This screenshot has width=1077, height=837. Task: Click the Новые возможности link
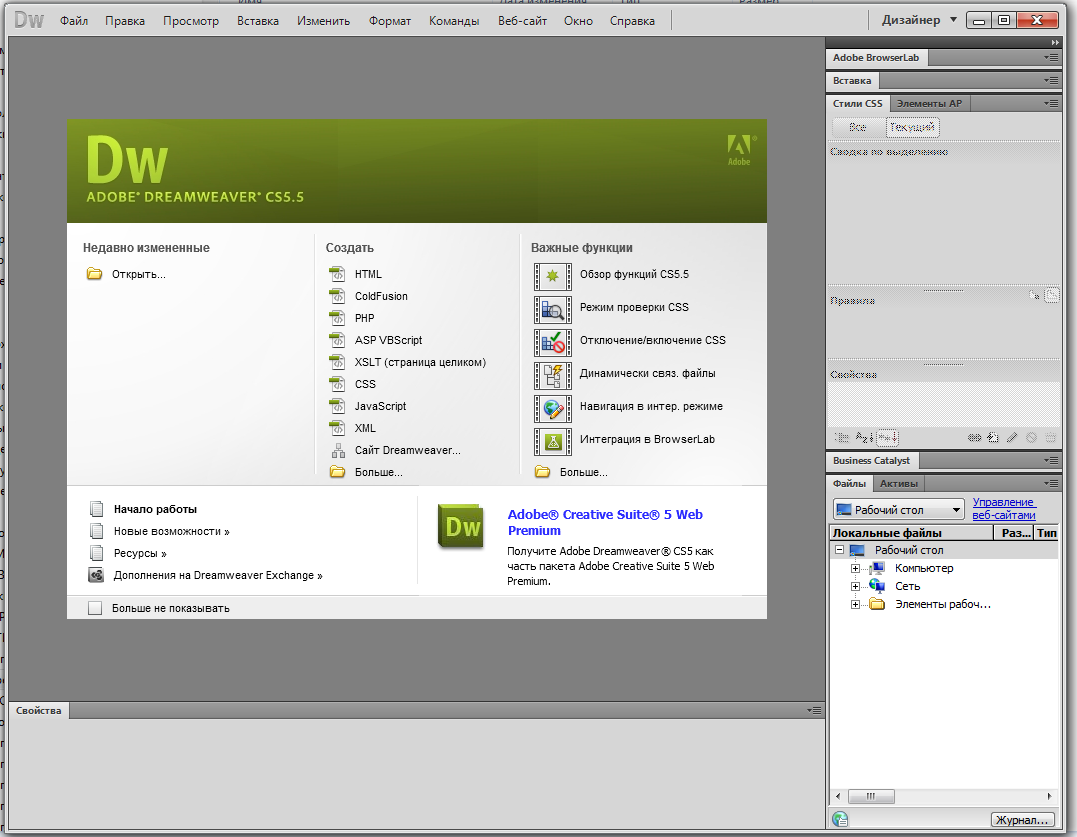tap(172, 531)
